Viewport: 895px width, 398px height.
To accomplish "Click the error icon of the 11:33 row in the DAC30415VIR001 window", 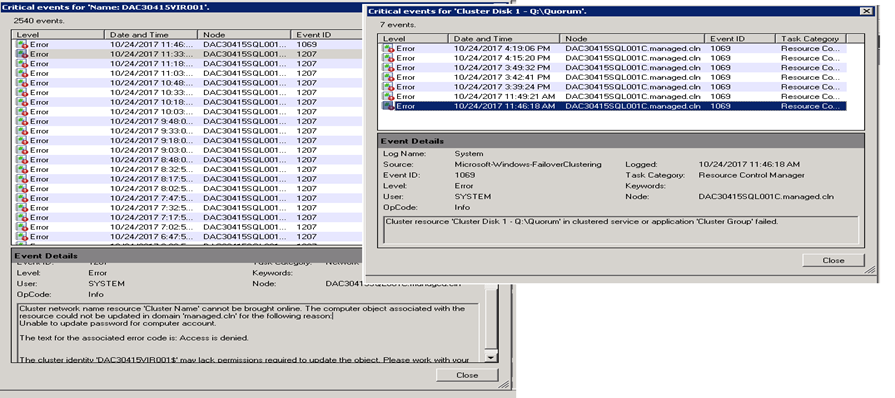I will [22, 54].
